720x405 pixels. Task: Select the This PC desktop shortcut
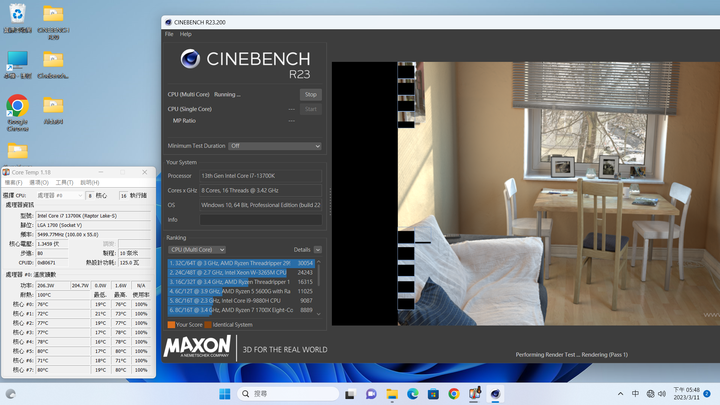(x=17, y=65)
